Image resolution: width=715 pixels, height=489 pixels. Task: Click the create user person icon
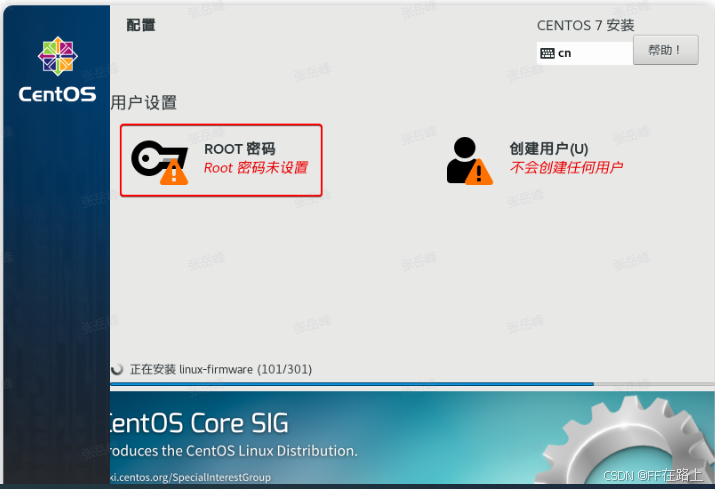tap(469, 161)
